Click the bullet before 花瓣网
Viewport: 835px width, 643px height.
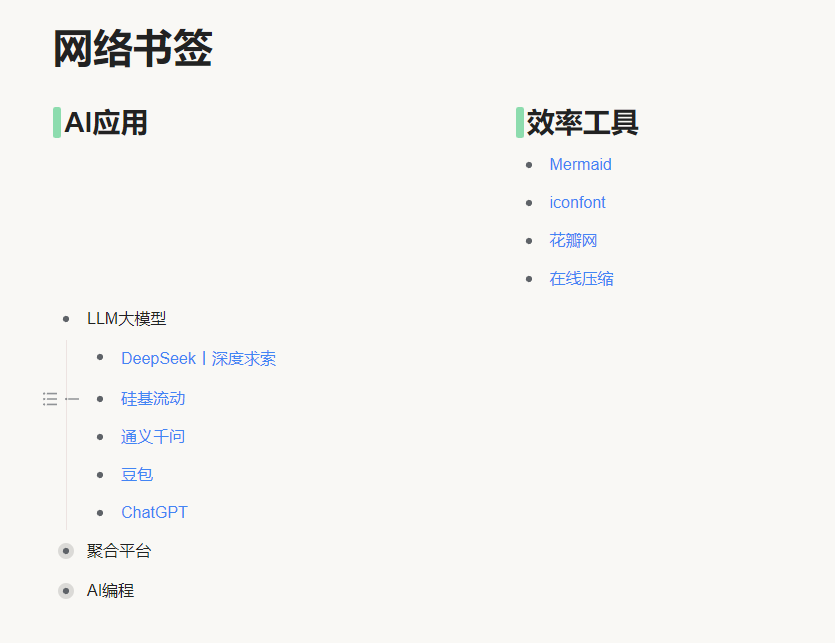pos(529,241)
